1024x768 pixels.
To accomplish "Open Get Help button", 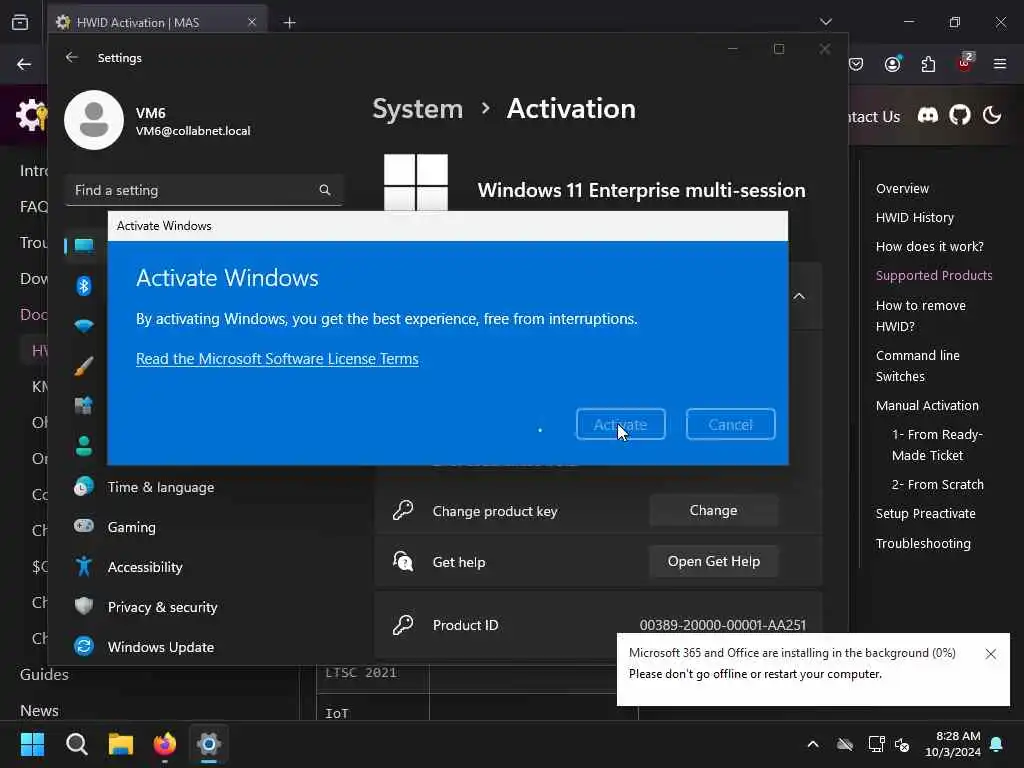I will (x=713, y=562).
